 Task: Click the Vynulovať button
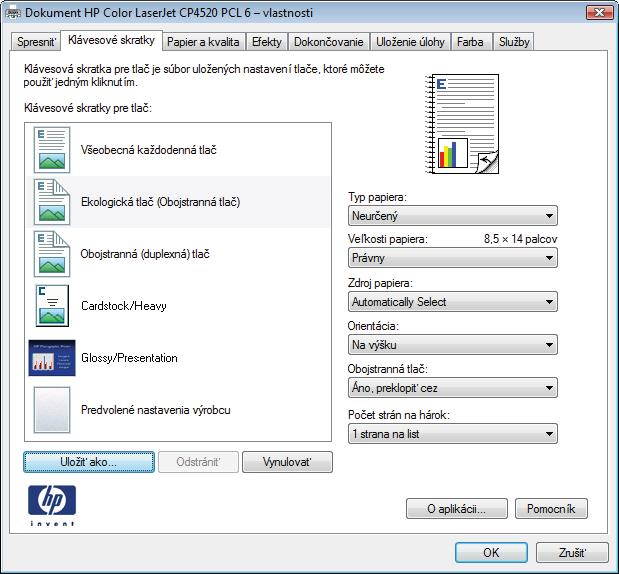[287, 462]
